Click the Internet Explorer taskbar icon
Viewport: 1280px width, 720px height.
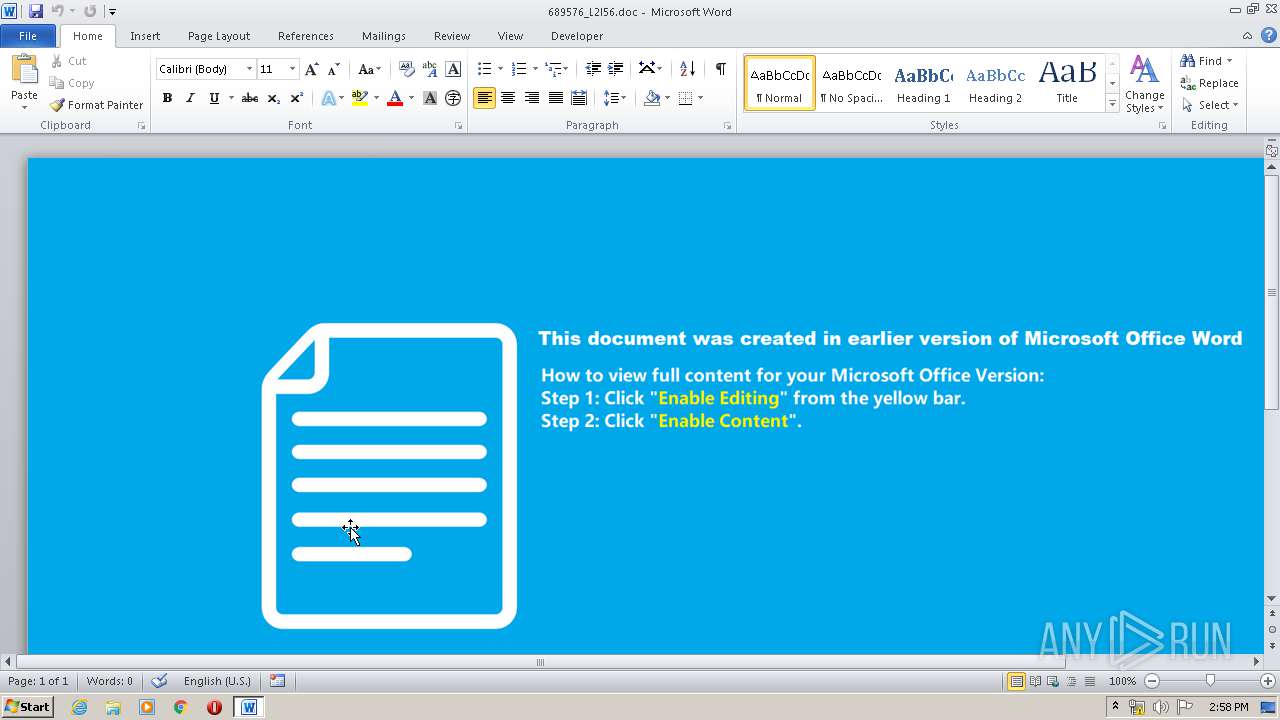tap(80, 707)
